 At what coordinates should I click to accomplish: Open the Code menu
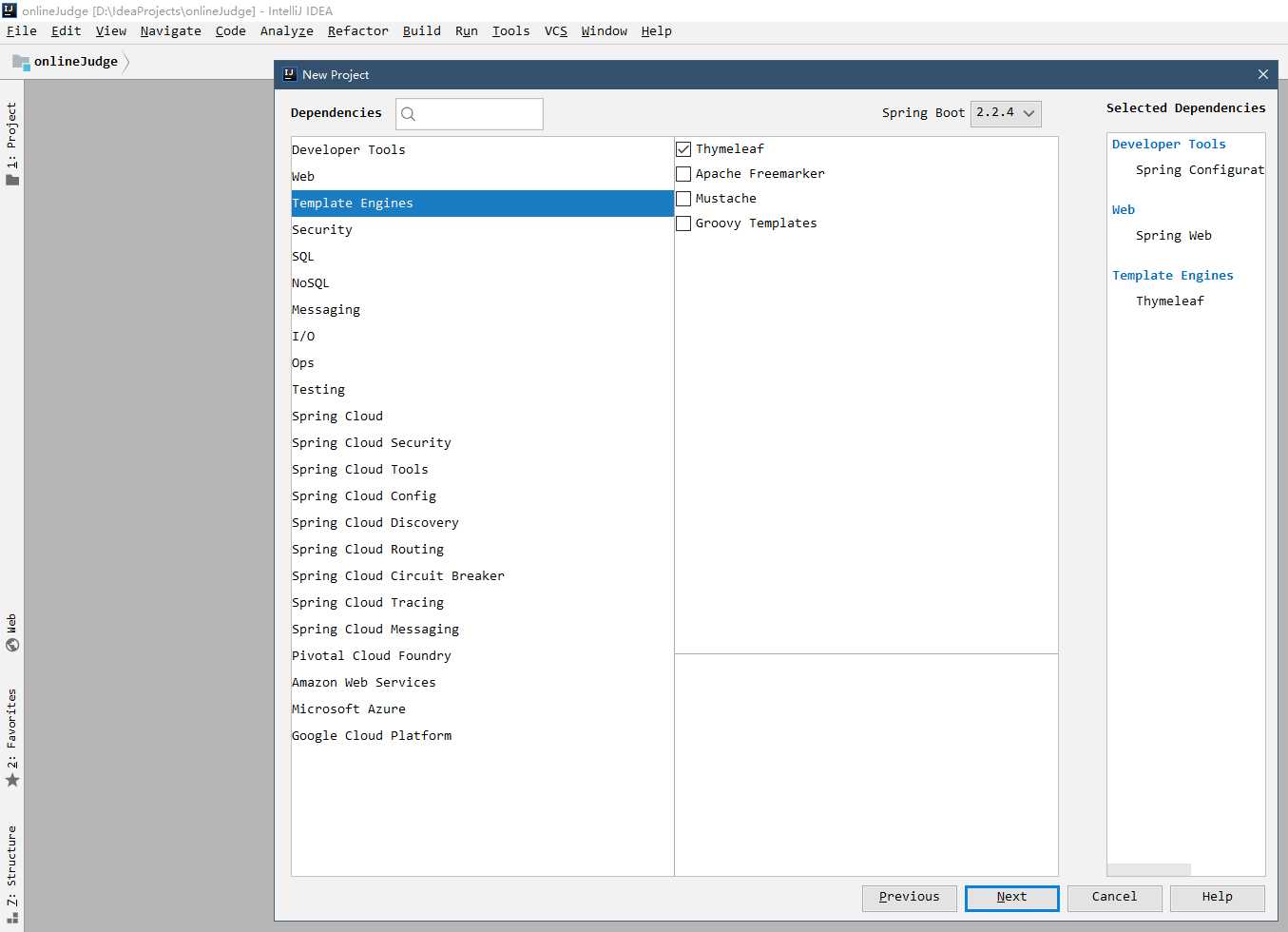click(x=231, y=30)
